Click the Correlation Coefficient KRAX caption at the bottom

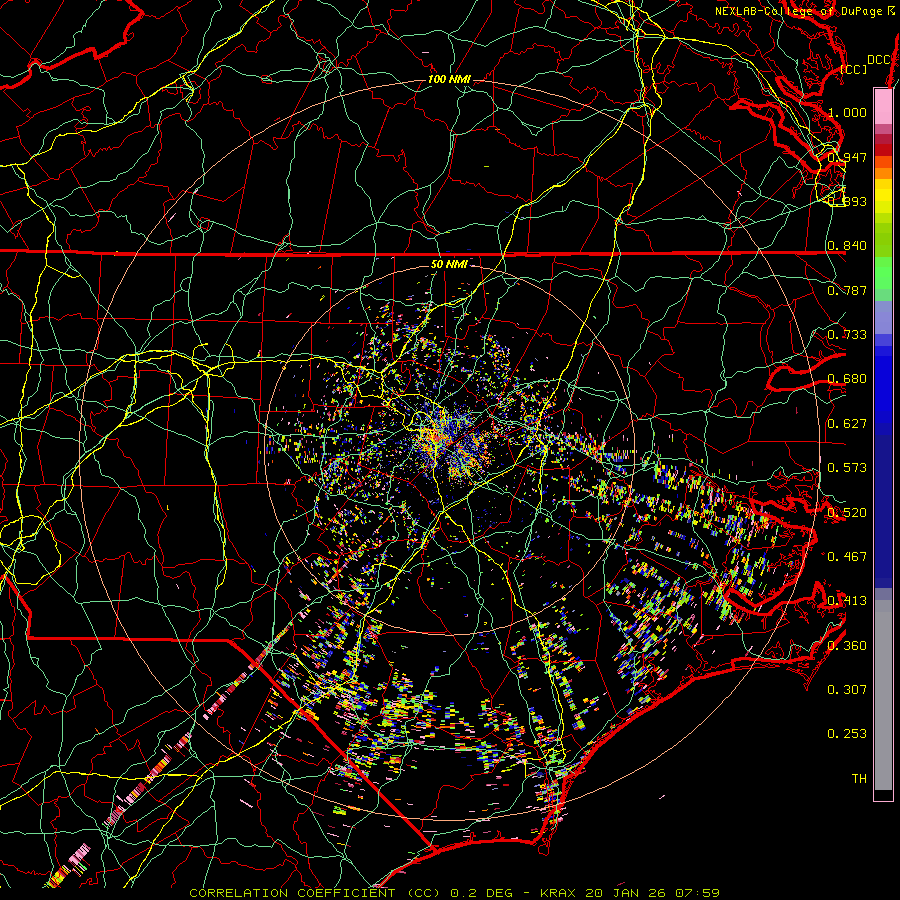(x=455, y=893)
